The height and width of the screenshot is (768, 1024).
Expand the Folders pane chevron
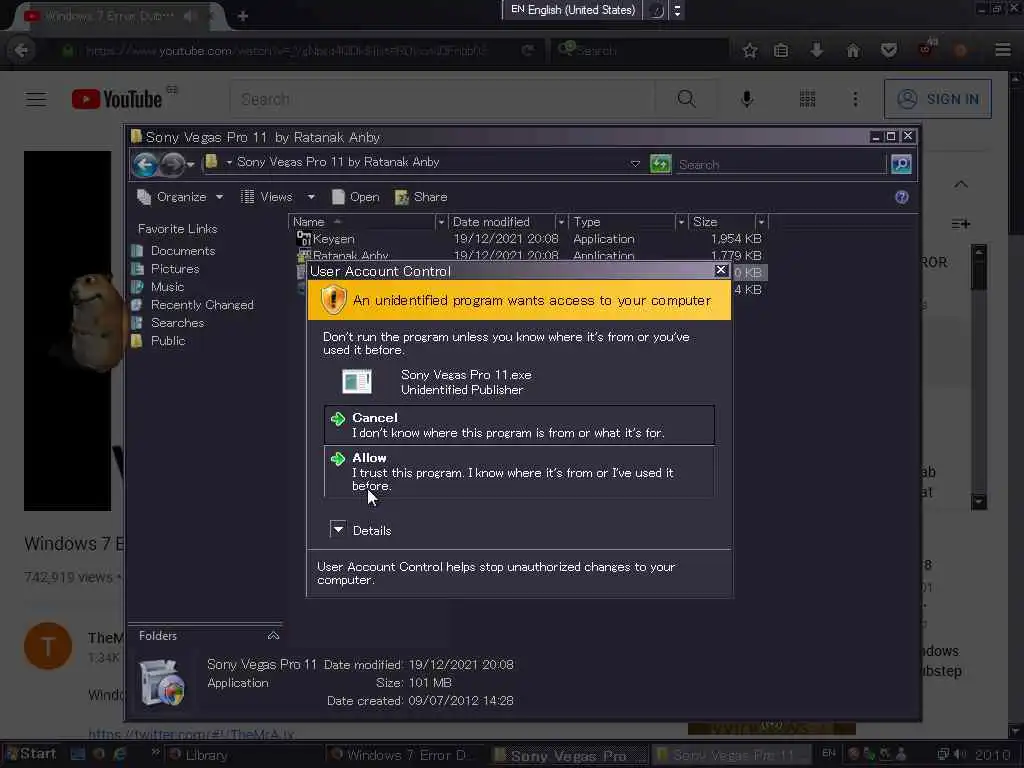(274, 635)
